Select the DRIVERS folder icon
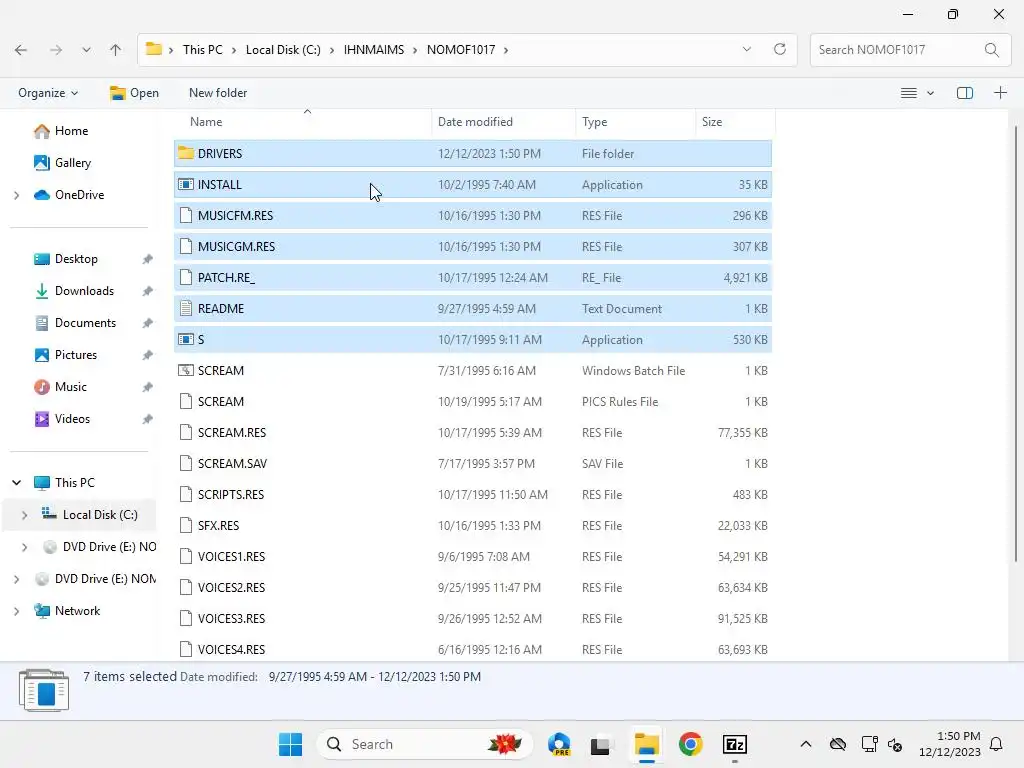The height and width of the screenshot is (768, 1024). click(186, 153)
